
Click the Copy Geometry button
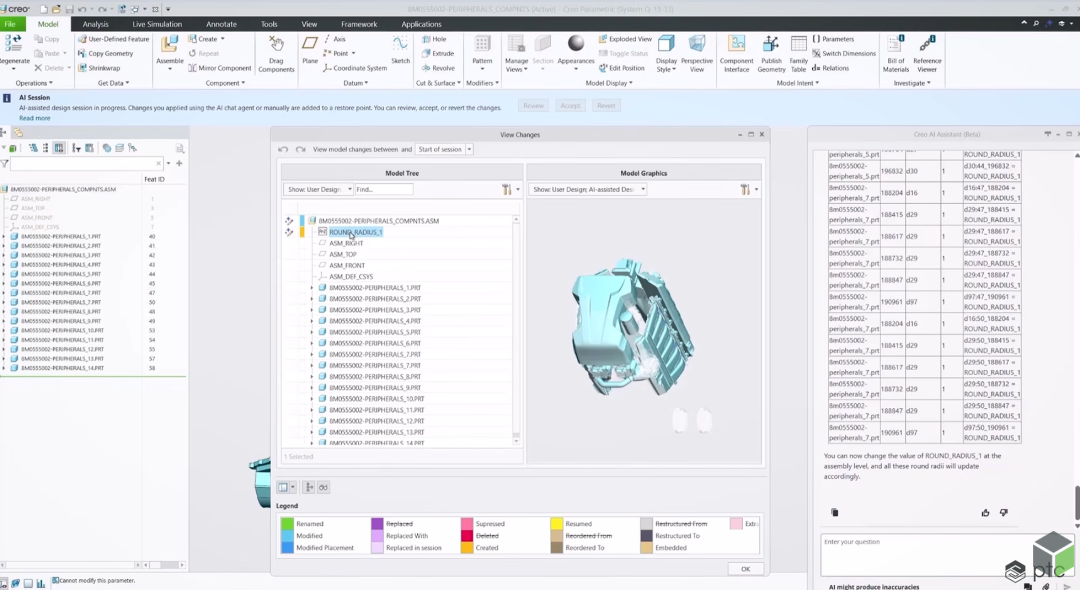(105, 54)
